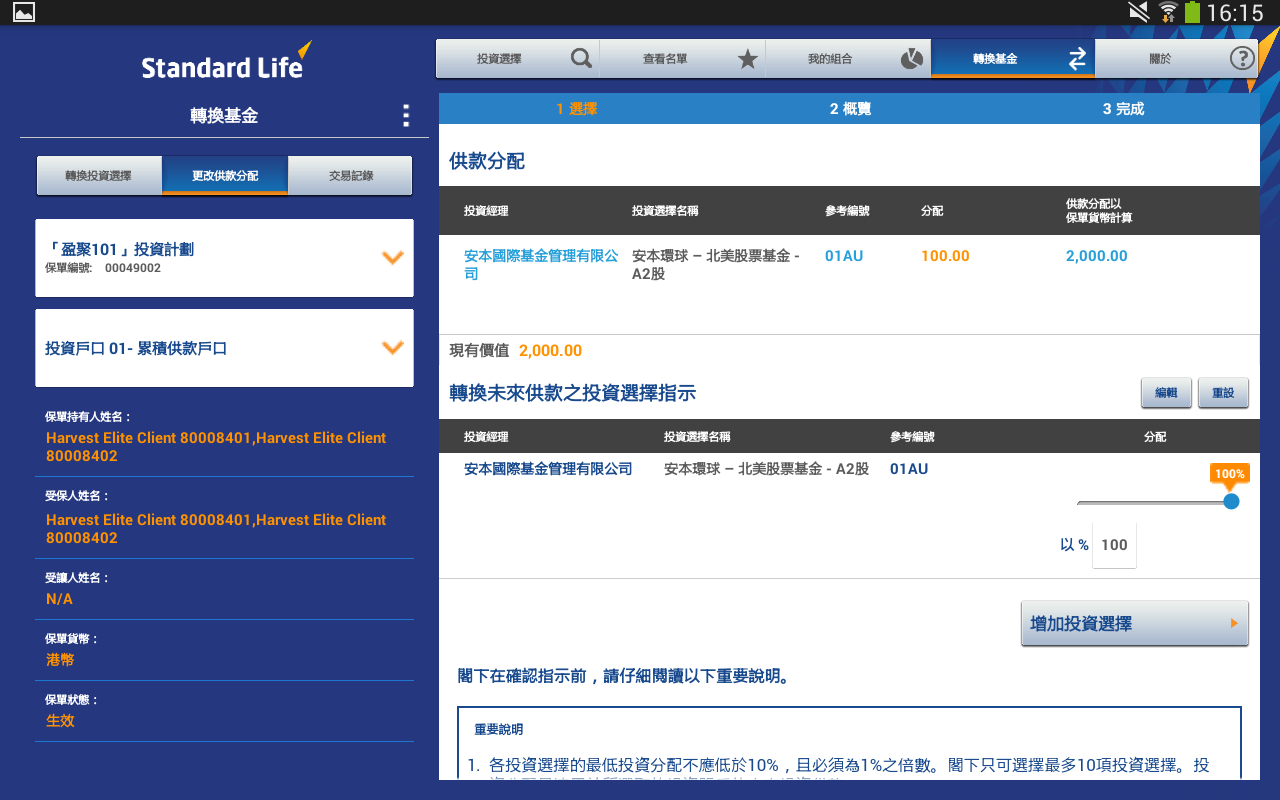Tap 安本國際基金管理有限公司 in the 轉換未來供款 table
The height and width of the screenshot is (800, 1280).
click(x=548, y=469)
